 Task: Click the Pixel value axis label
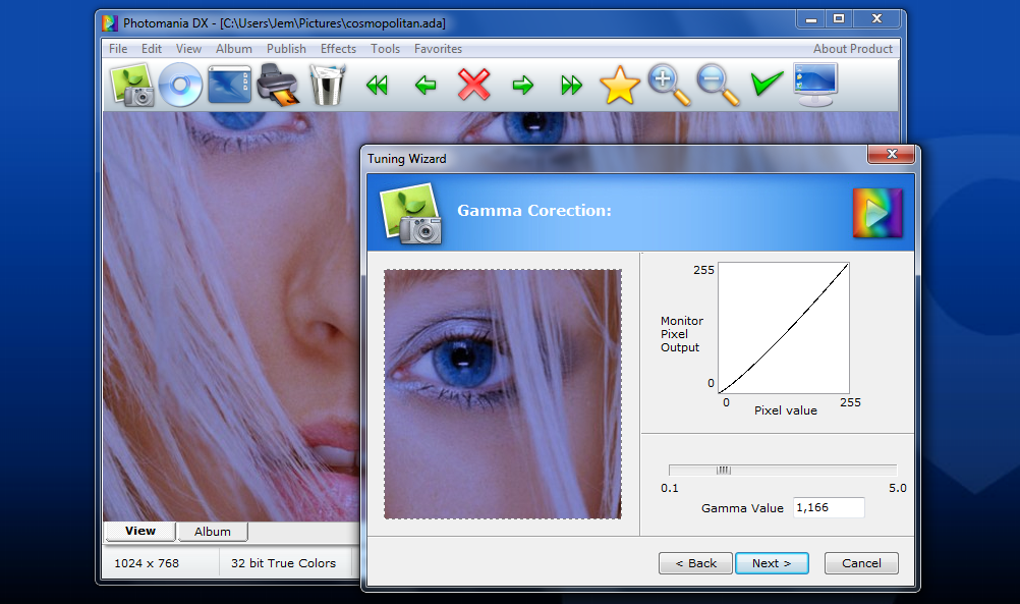pyautogui.click(x=785, y=410)
